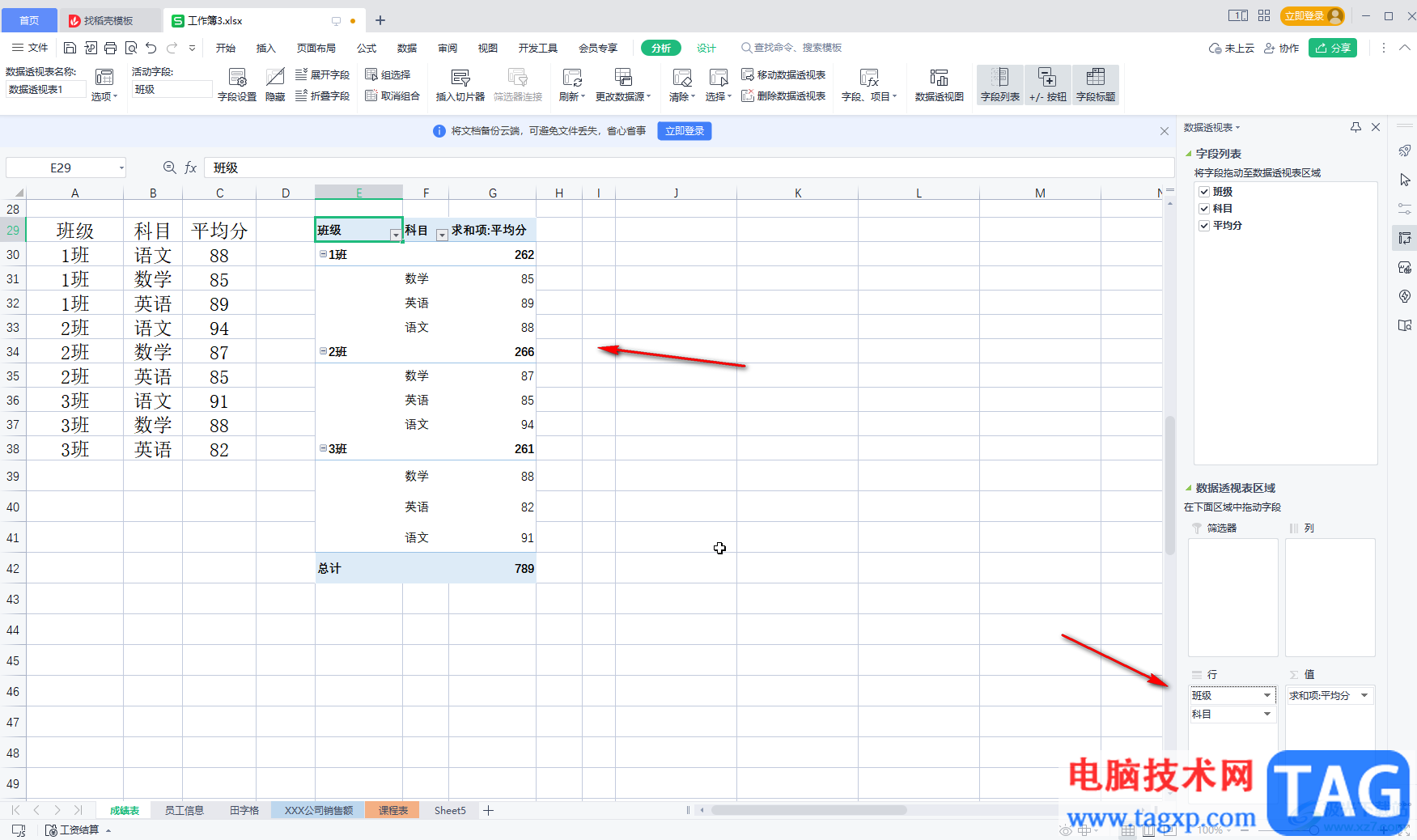
Task: Click the 协作 collaborate button
Action: coord(1282,48)
